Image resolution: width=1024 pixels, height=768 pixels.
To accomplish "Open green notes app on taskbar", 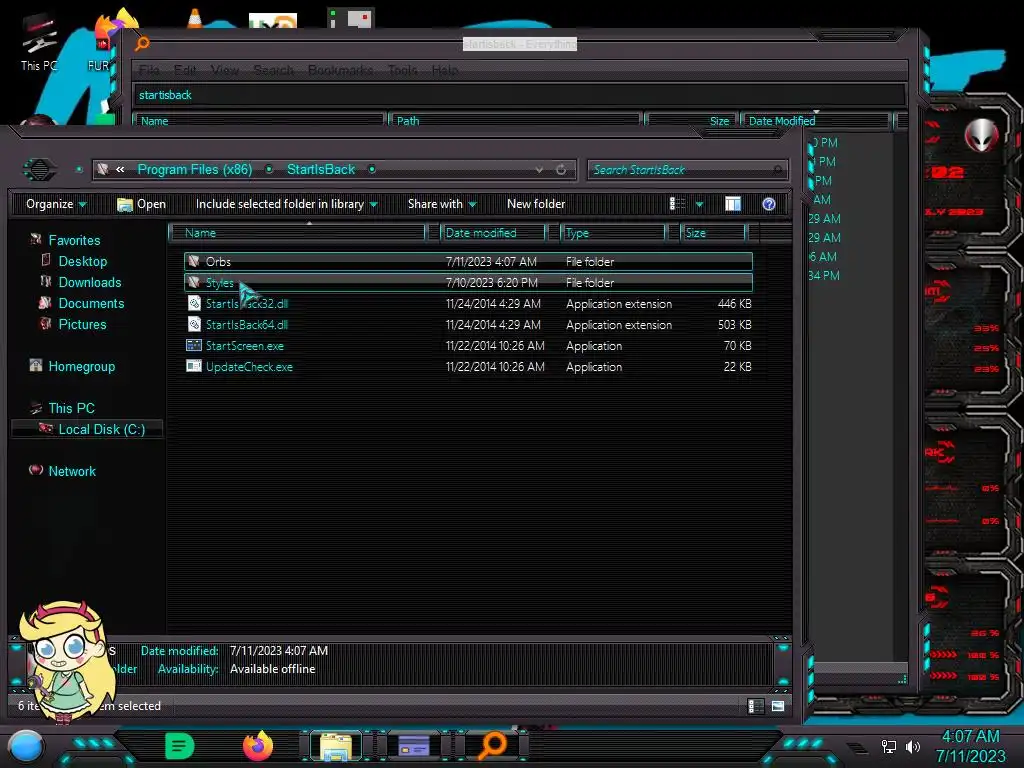I will pyautogui.click(x=180, y=746).
